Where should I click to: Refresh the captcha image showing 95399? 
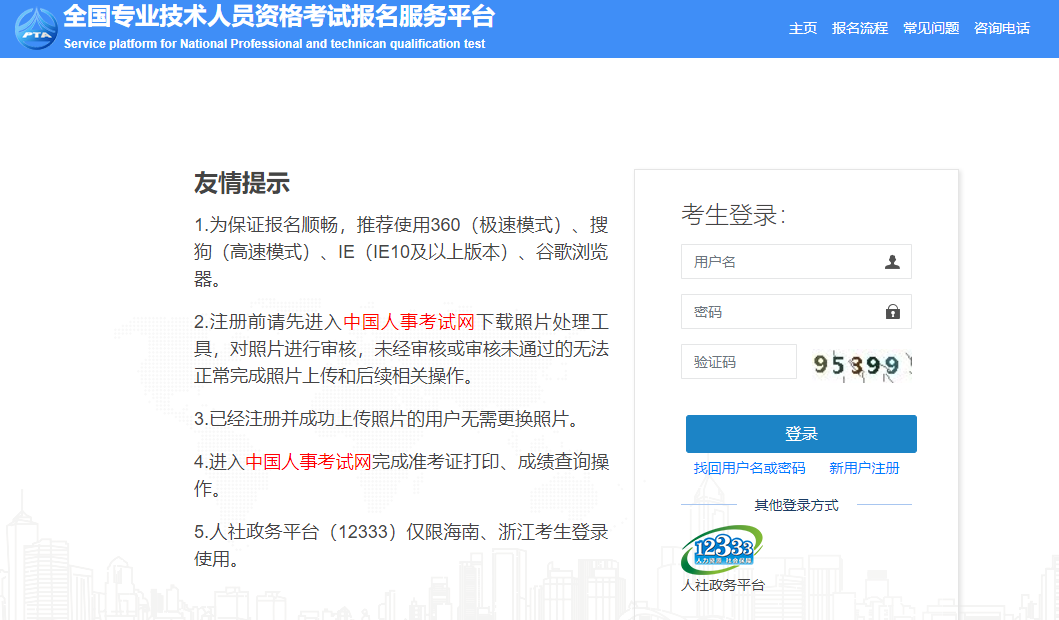point(862,363)
